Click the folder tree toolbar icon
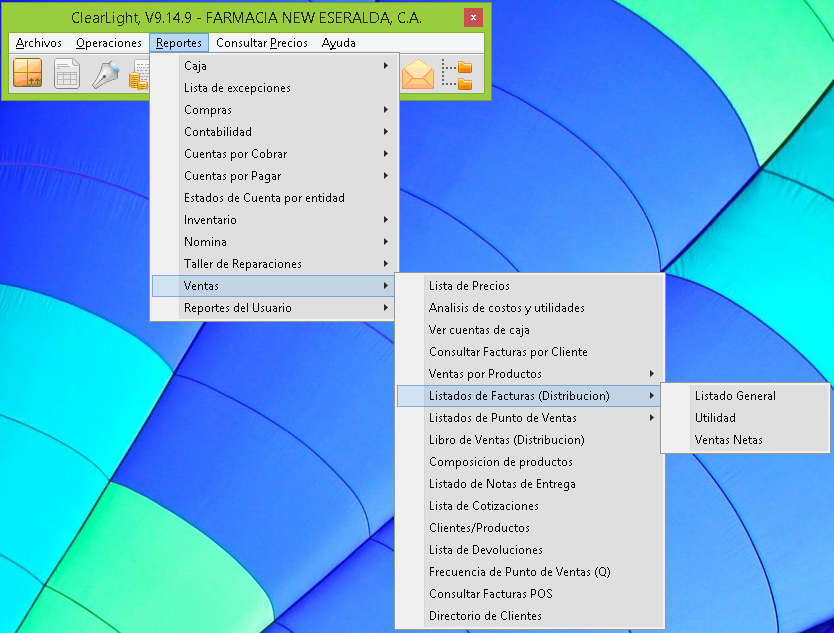The height and width of the screenshot is (633, 834). pyautogui.click(x=457, y=75)
